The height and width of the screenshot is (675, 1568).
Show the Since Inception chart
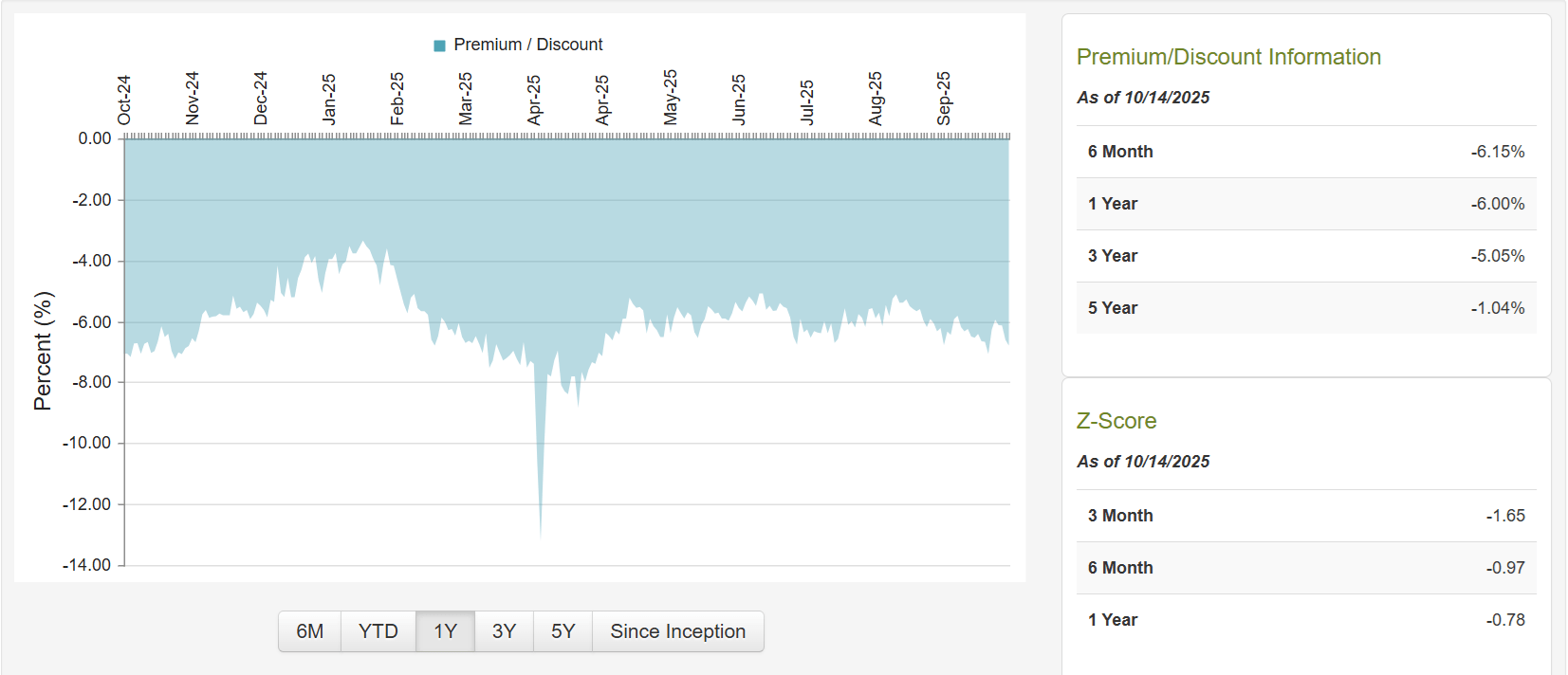coord(677,630)
